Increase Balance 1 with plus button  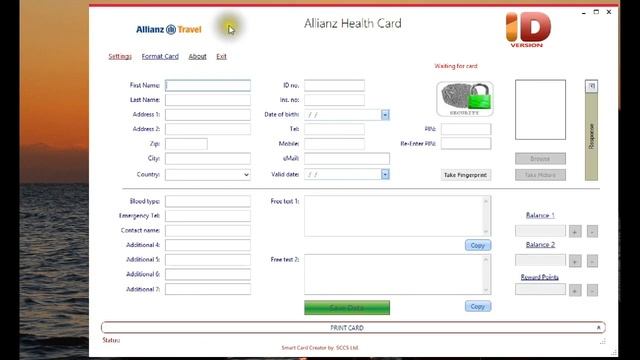(575, 231)
